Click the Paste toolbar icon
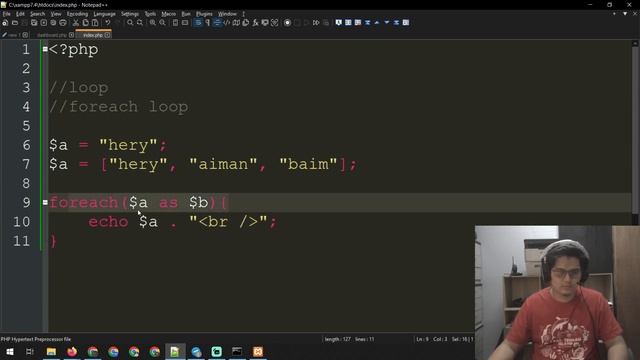This screenshot has height=360, width=640. 95,23
